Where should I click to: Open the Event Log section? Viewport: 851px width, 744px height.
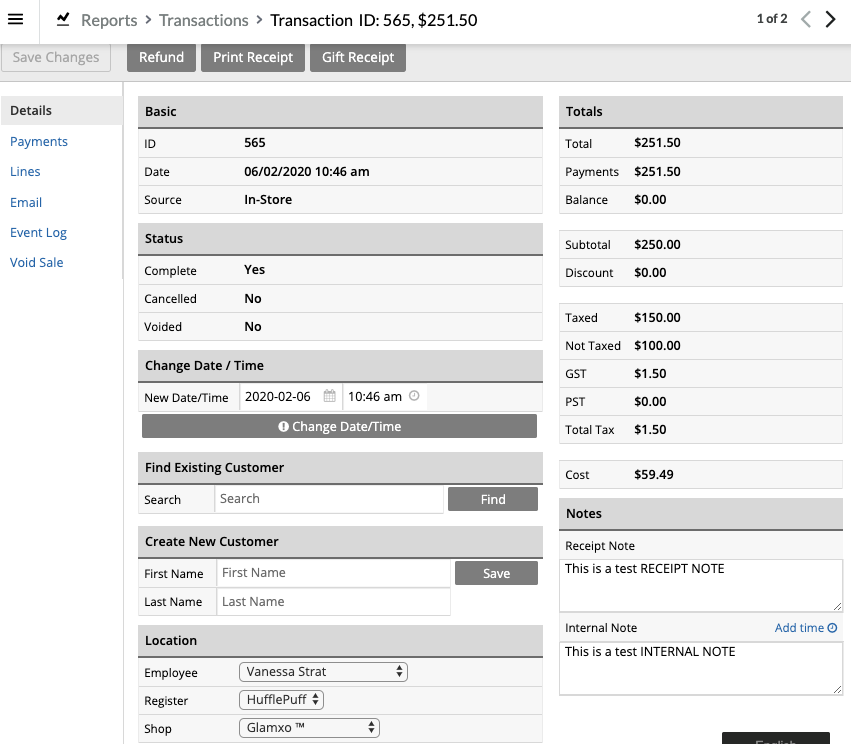(39, 233)
